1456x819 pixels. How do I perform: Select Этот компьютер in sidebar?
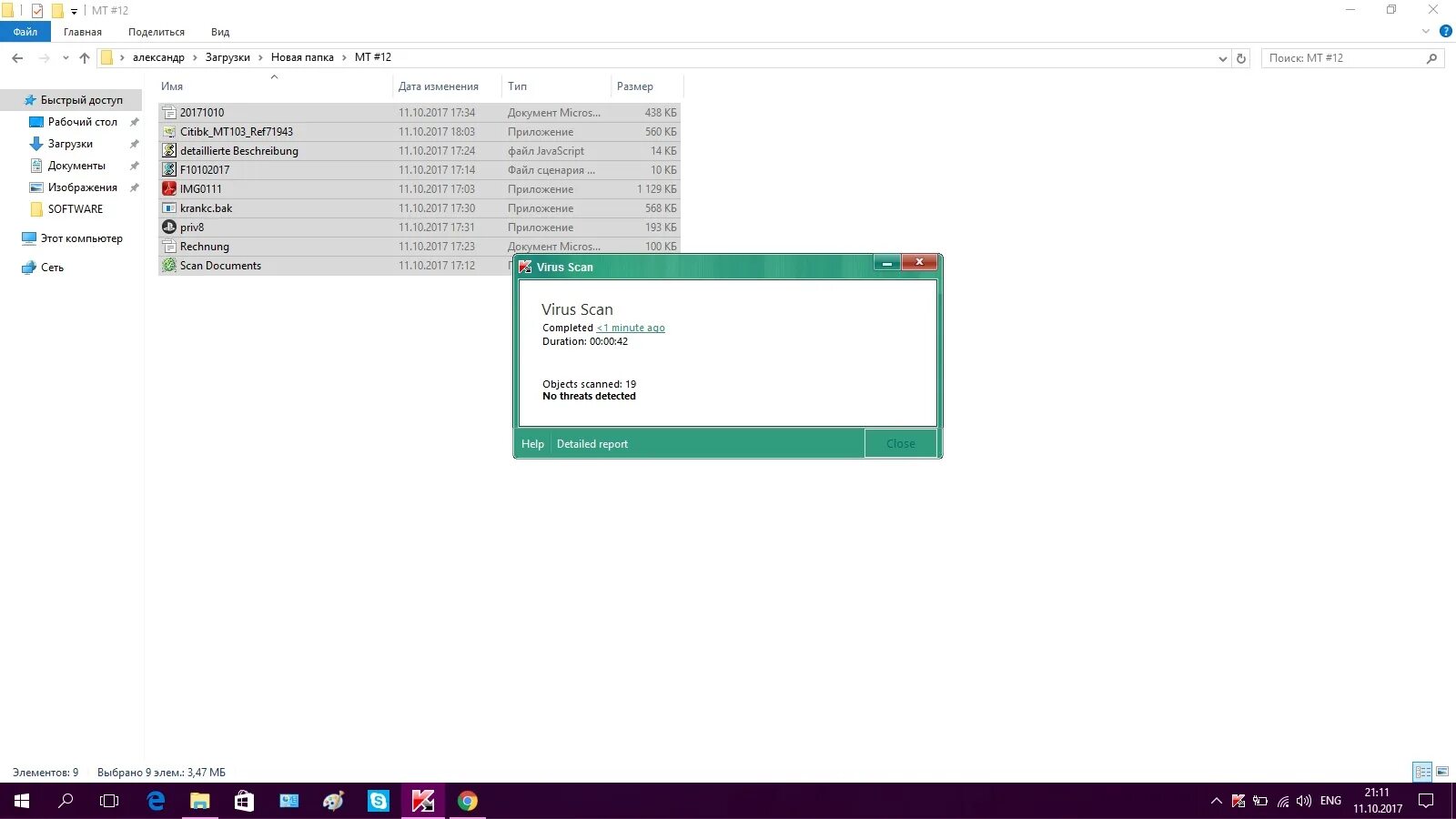(x=81, y=238)
